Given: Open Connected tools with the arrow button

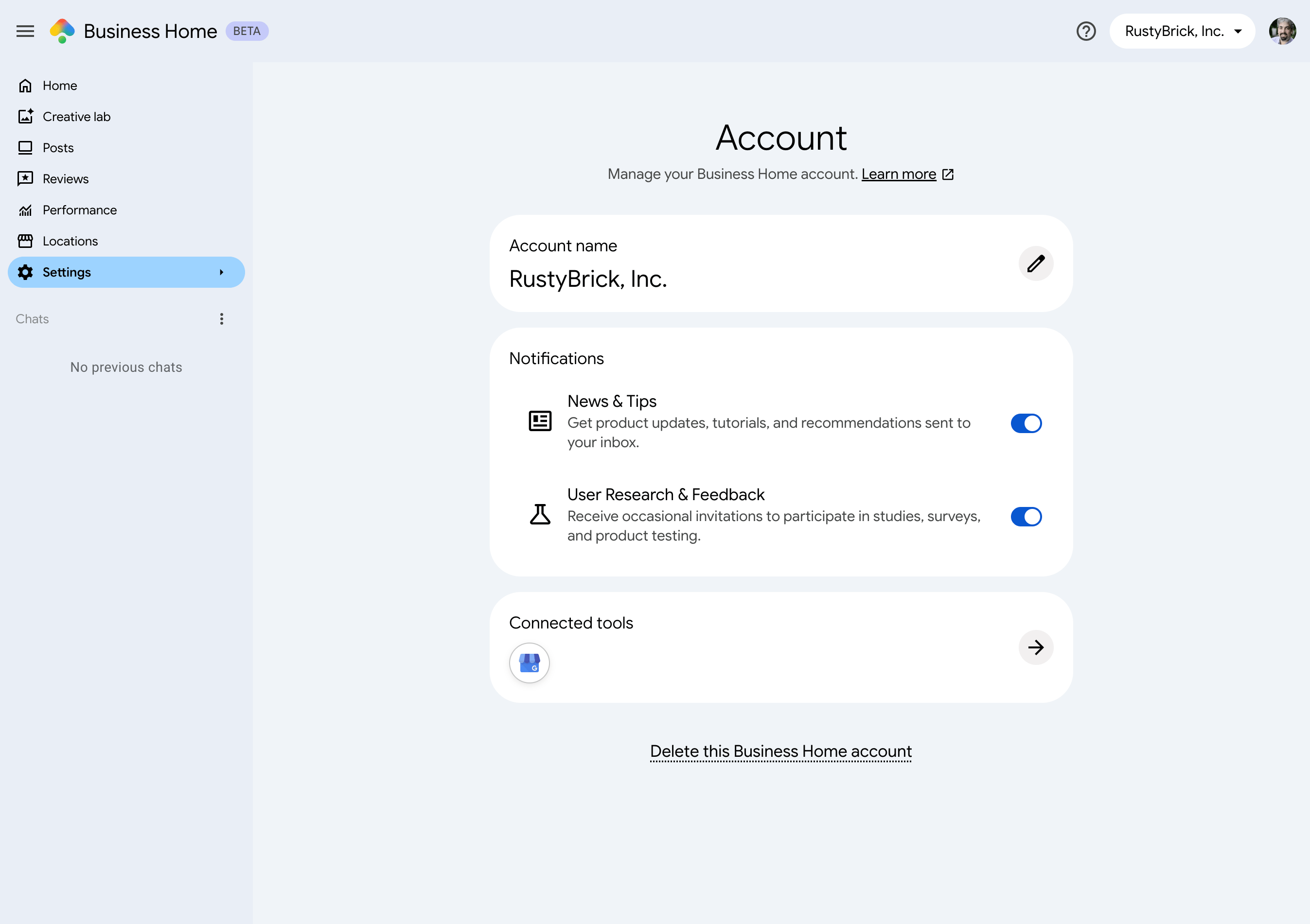Looking at the screenshot, I should (x=1036, y=647).
